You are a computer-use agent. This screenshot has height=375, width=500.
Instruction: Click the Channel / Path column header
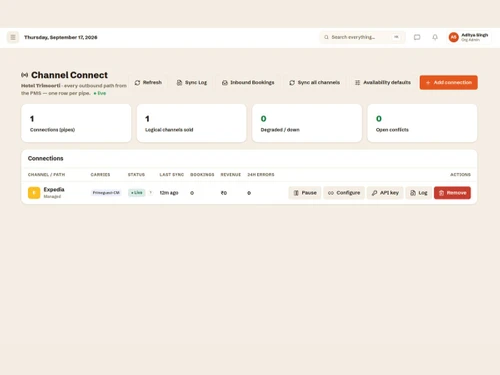(x=46, y=175)
